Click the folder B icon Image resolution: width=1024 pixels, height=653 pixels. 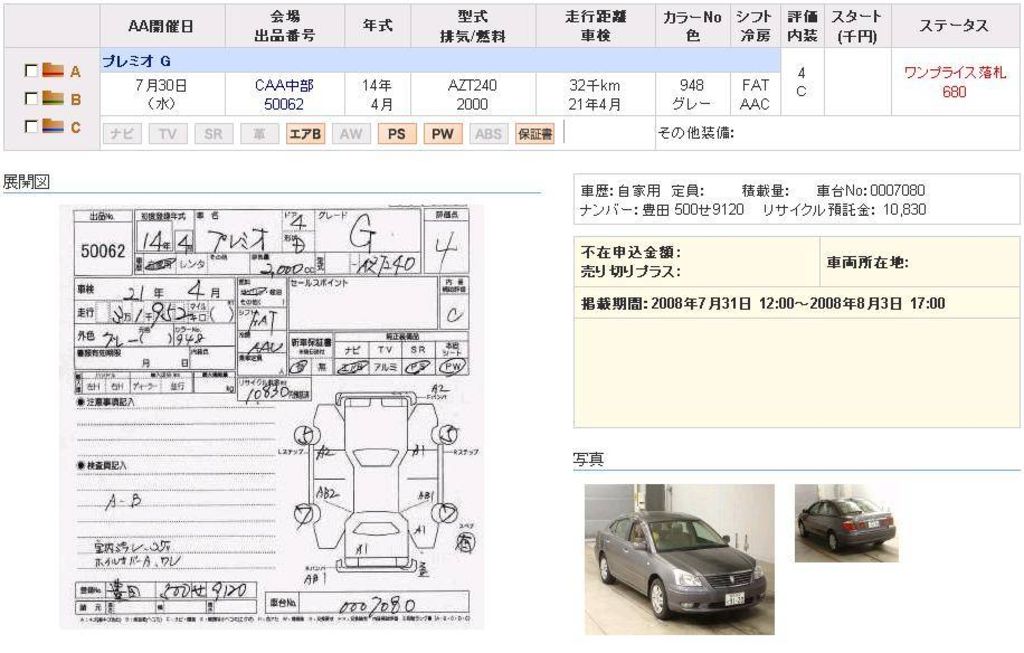pos(53,99)
